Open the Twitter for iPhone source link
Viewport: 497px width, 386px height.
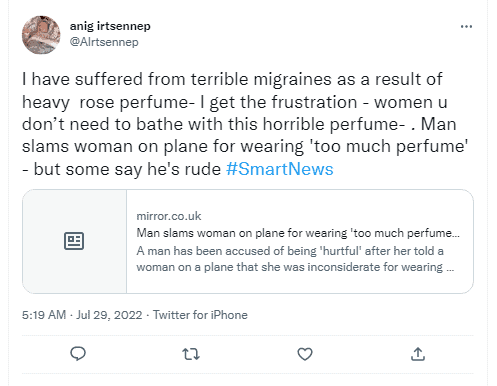(x=200, y=315)
